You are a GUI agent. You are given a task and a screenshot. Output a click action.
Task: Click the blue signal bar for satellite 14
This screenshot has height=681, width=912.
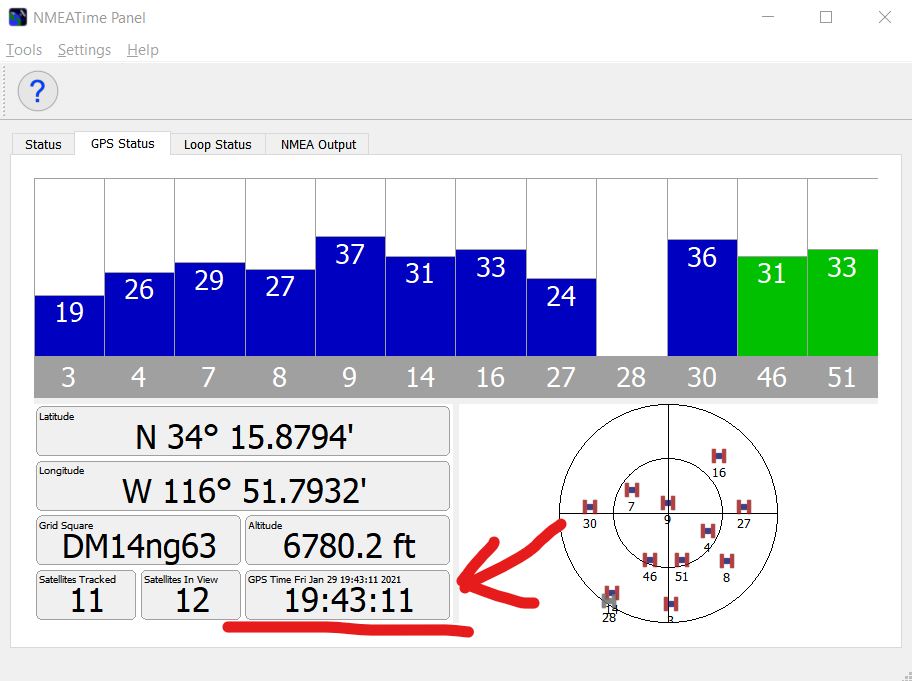(x=420, y=306)
